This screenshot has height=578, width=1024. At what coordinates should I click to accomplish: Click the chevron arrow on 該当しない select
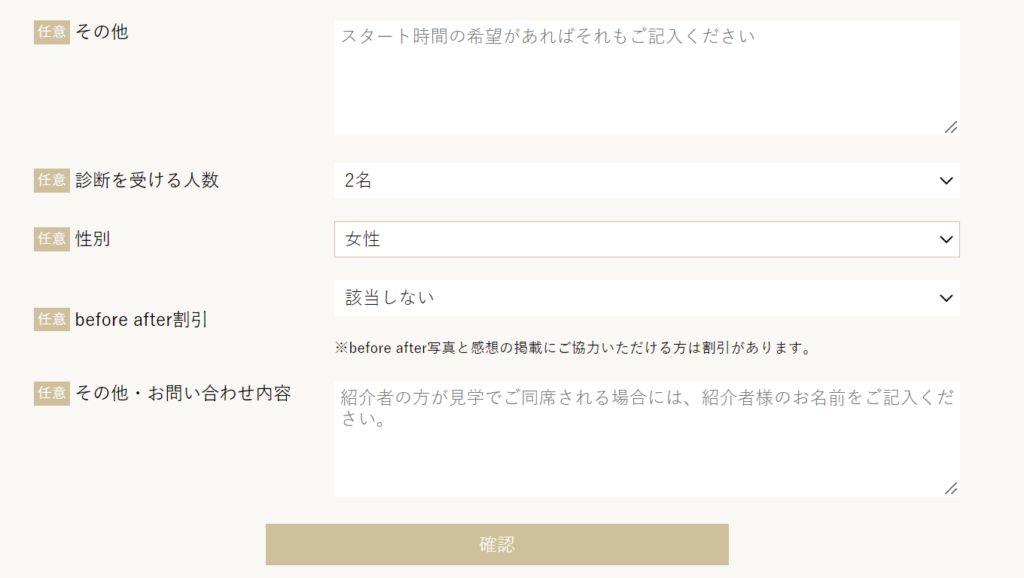(946, 298)
